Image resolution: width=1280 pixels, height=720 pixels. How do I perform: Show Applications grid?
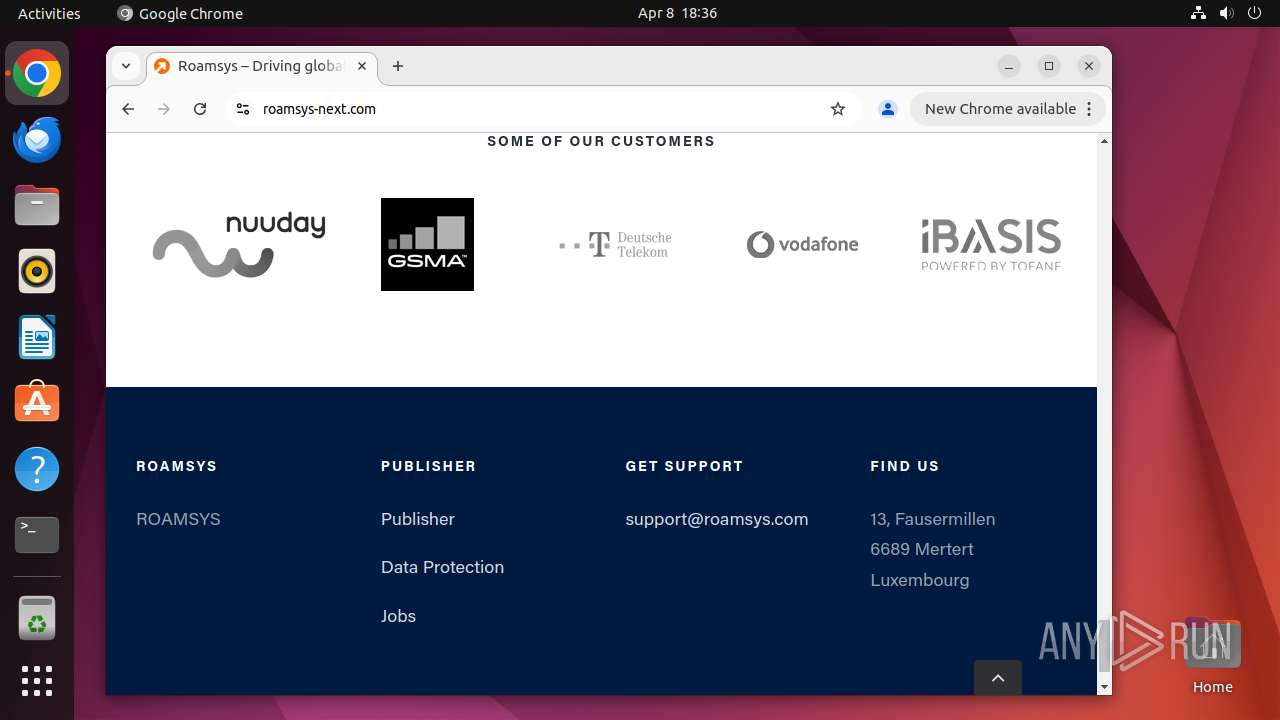[37, 681]
